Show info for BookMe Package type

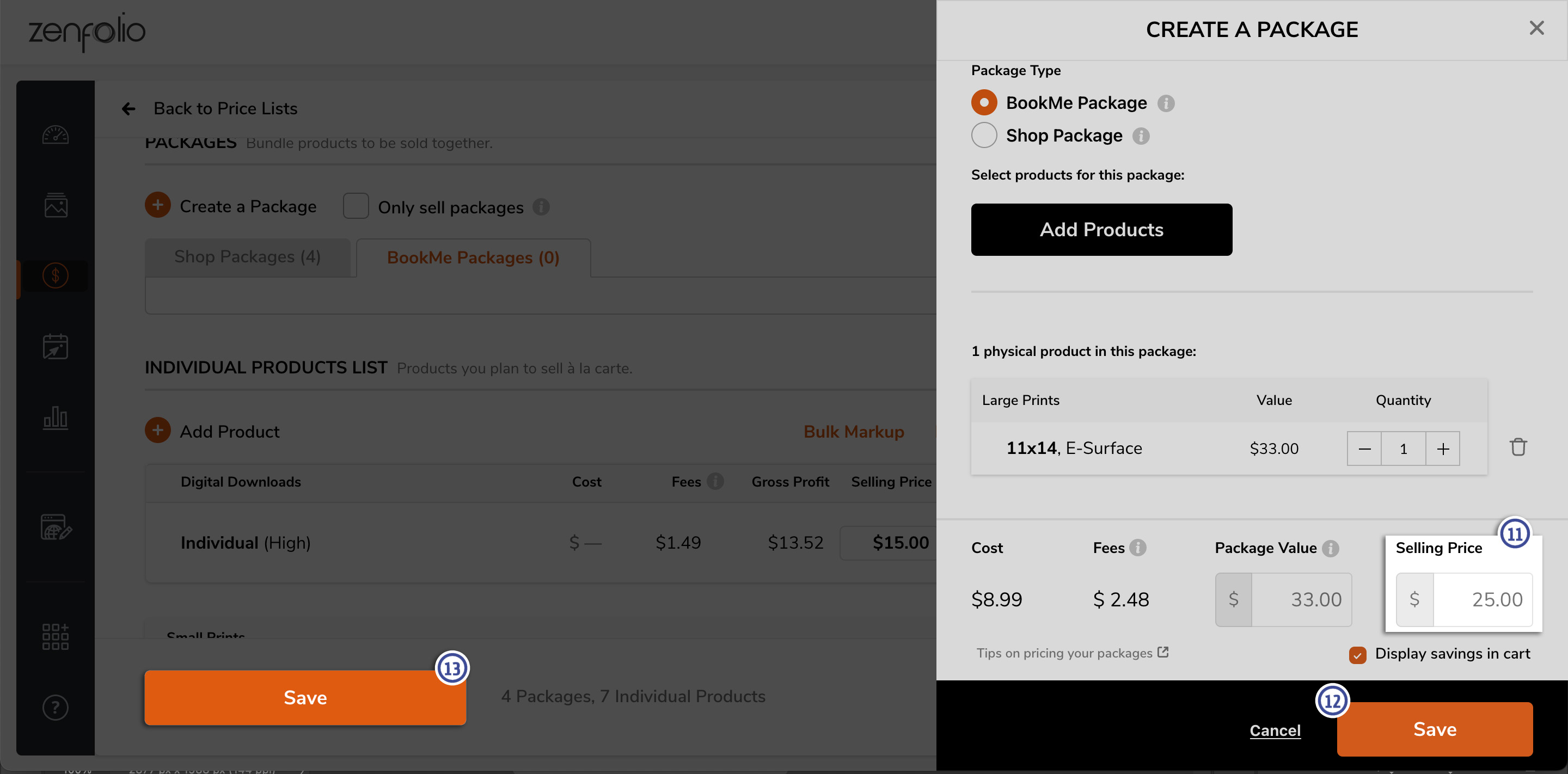click(1166, 103)
